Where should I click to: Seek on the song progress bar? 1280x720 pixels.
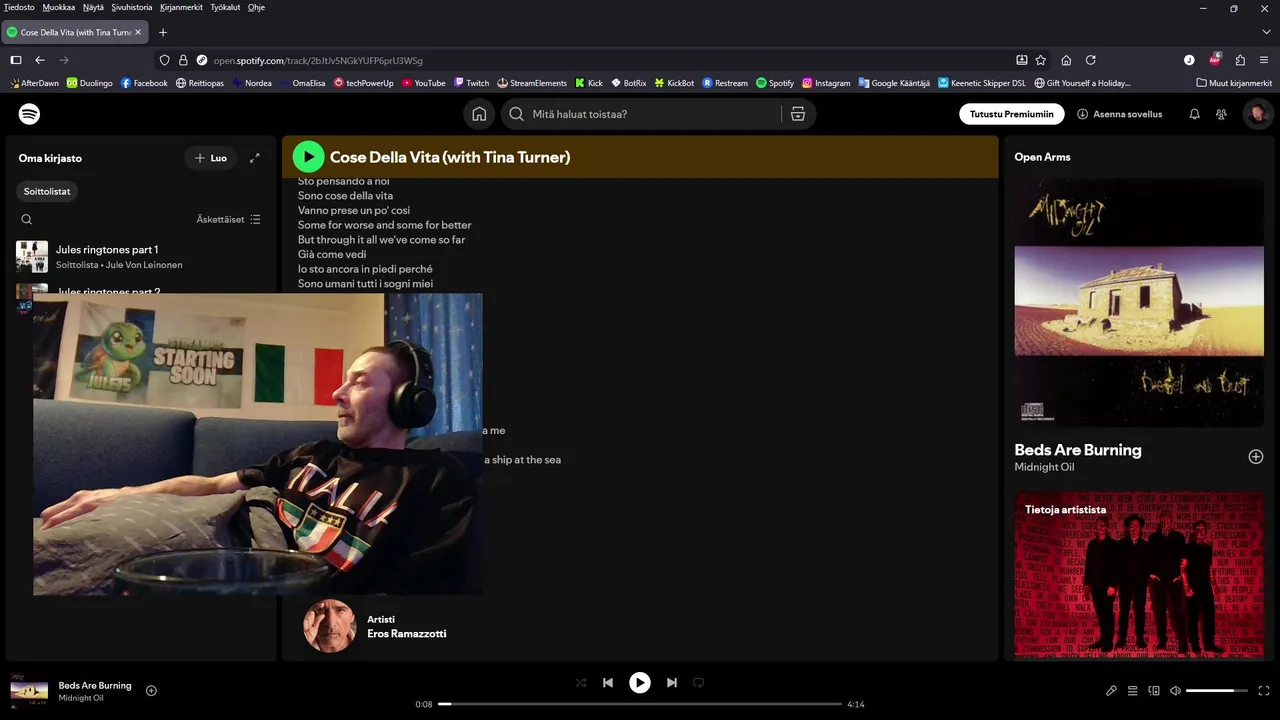[640, 704]
